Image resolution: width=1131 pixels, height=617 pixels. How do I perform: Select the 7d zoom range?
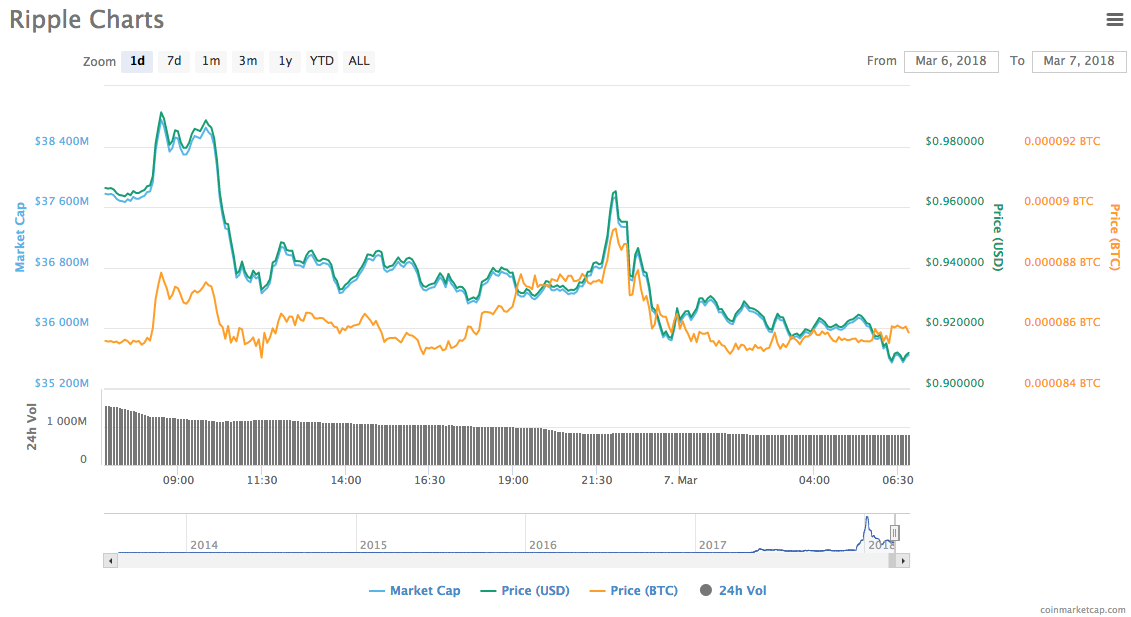click(174, 61)
